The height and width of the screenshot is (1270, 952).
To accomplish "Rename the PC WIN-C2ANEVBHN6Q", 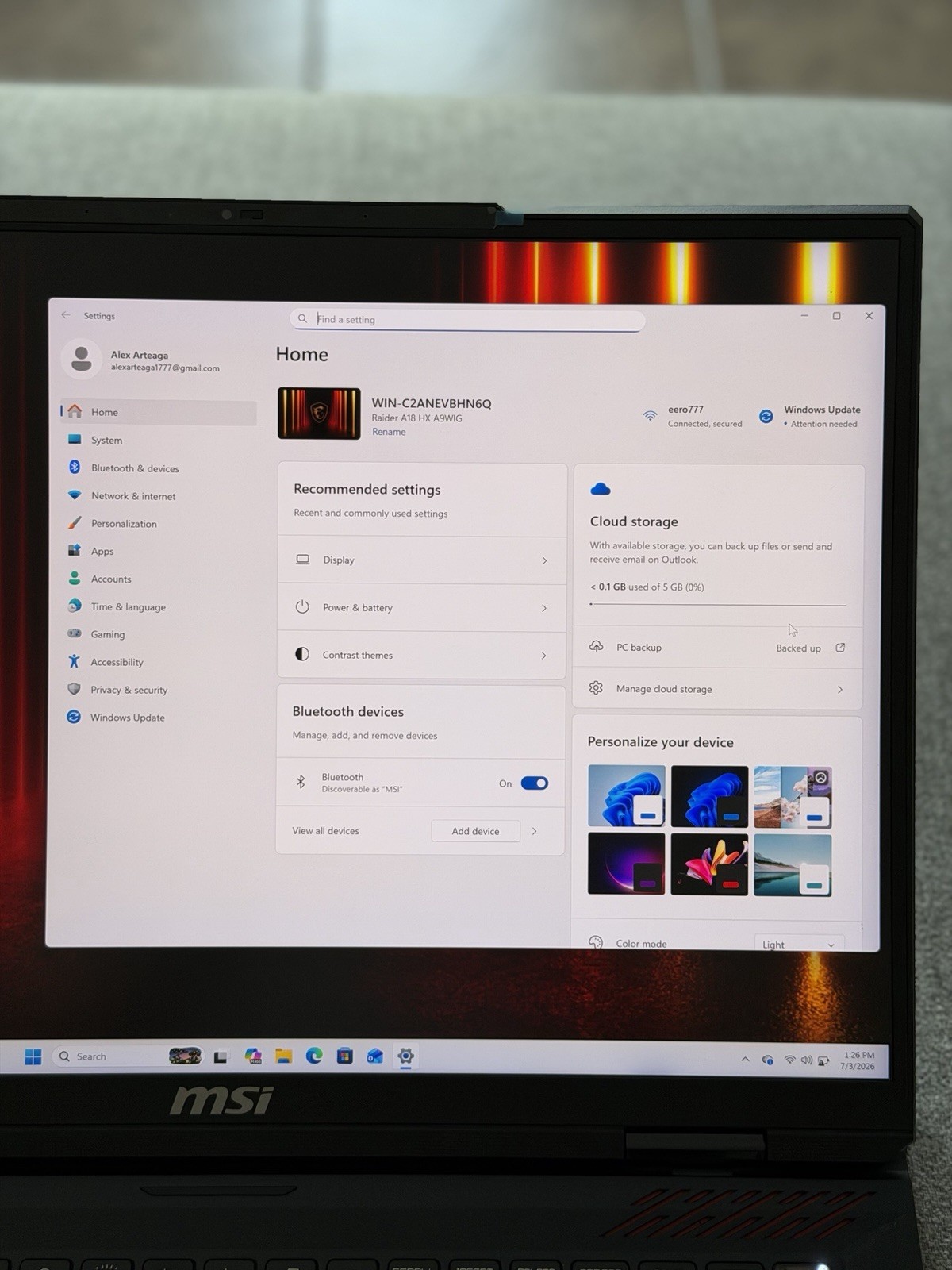I will coord(389,432).
